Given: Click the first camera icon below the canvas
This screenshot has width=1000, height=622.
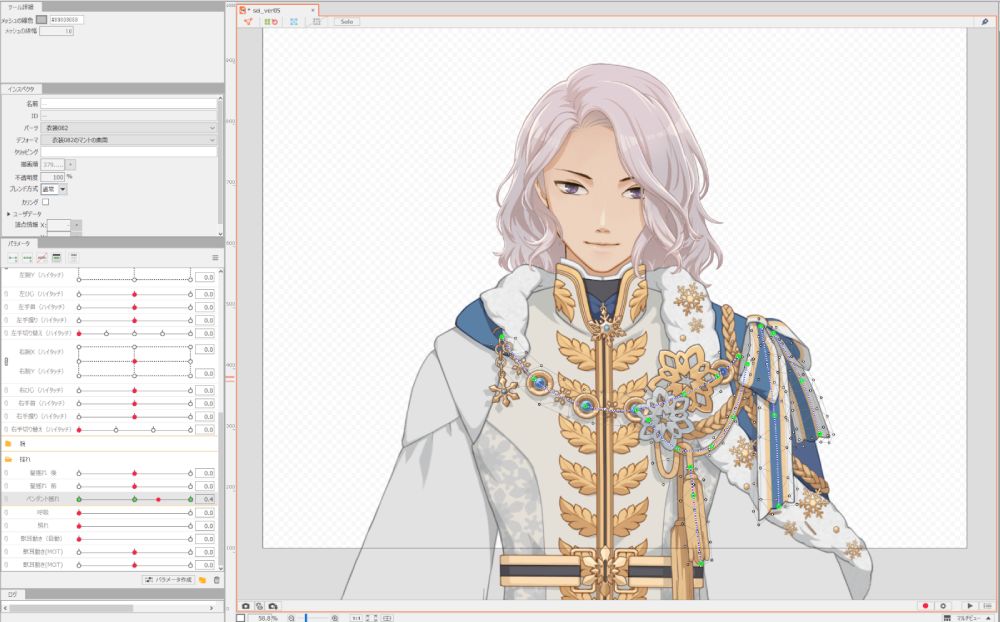Looking at the screenshot, I should coord(246,606).
